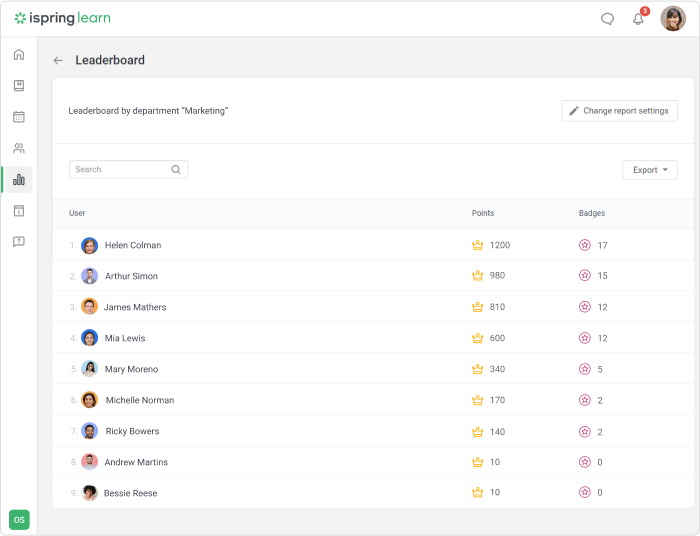Screen dimensions: 700x536
Task: Click the 1200 points value
Action: pyautogui.click(x=500, y=245)
